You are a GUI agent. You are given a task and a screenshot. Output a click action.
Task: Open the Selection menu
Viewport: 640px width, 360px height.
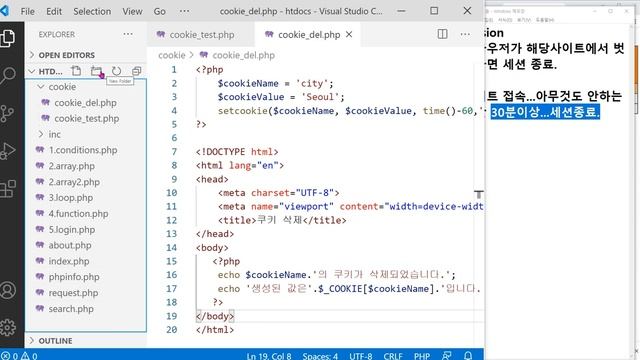pyautogui.click(x=92, y=11)
